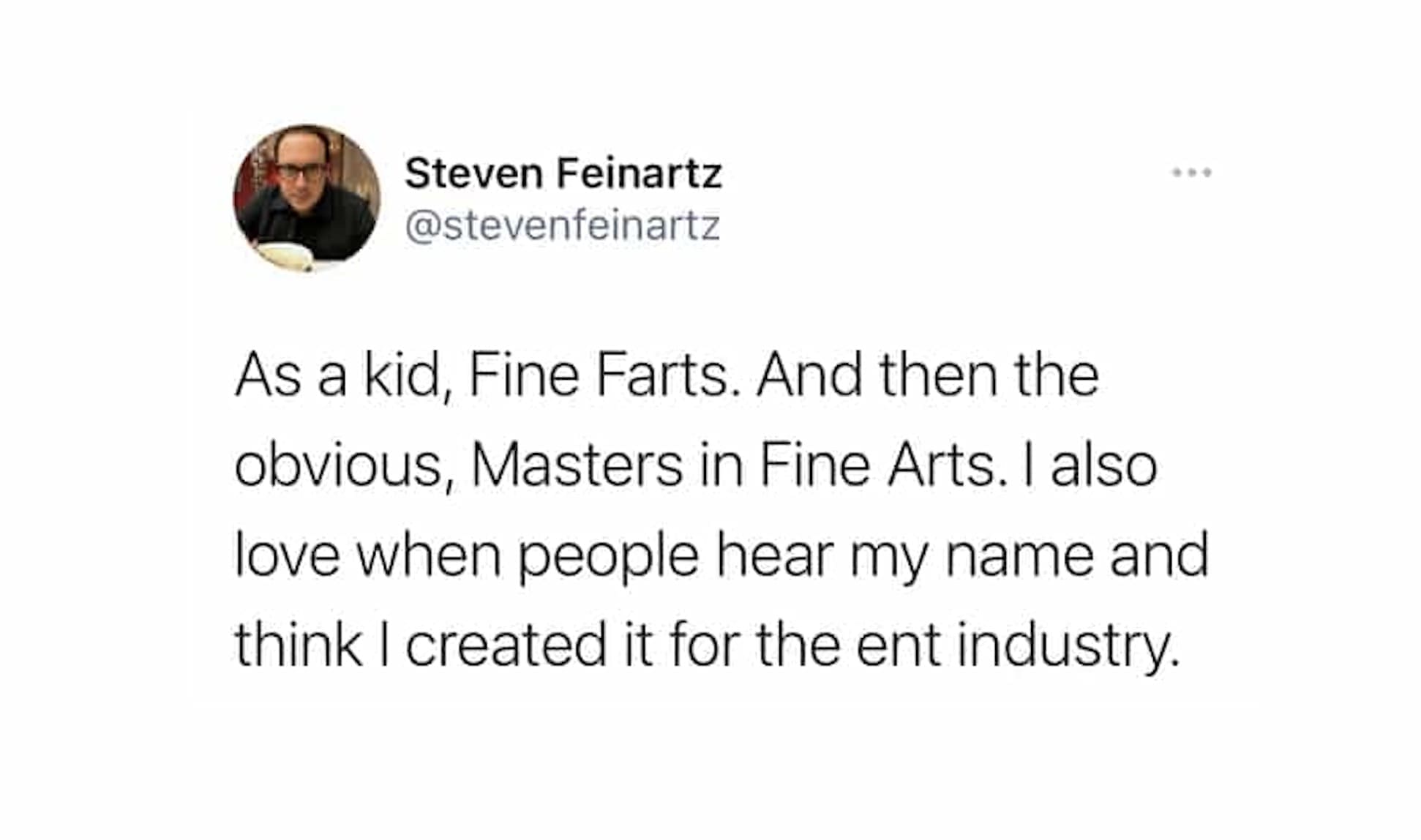Screen dimensions: 1421x840
Task: Click the word "industry" in the tweet
Action: [1067, 646]
